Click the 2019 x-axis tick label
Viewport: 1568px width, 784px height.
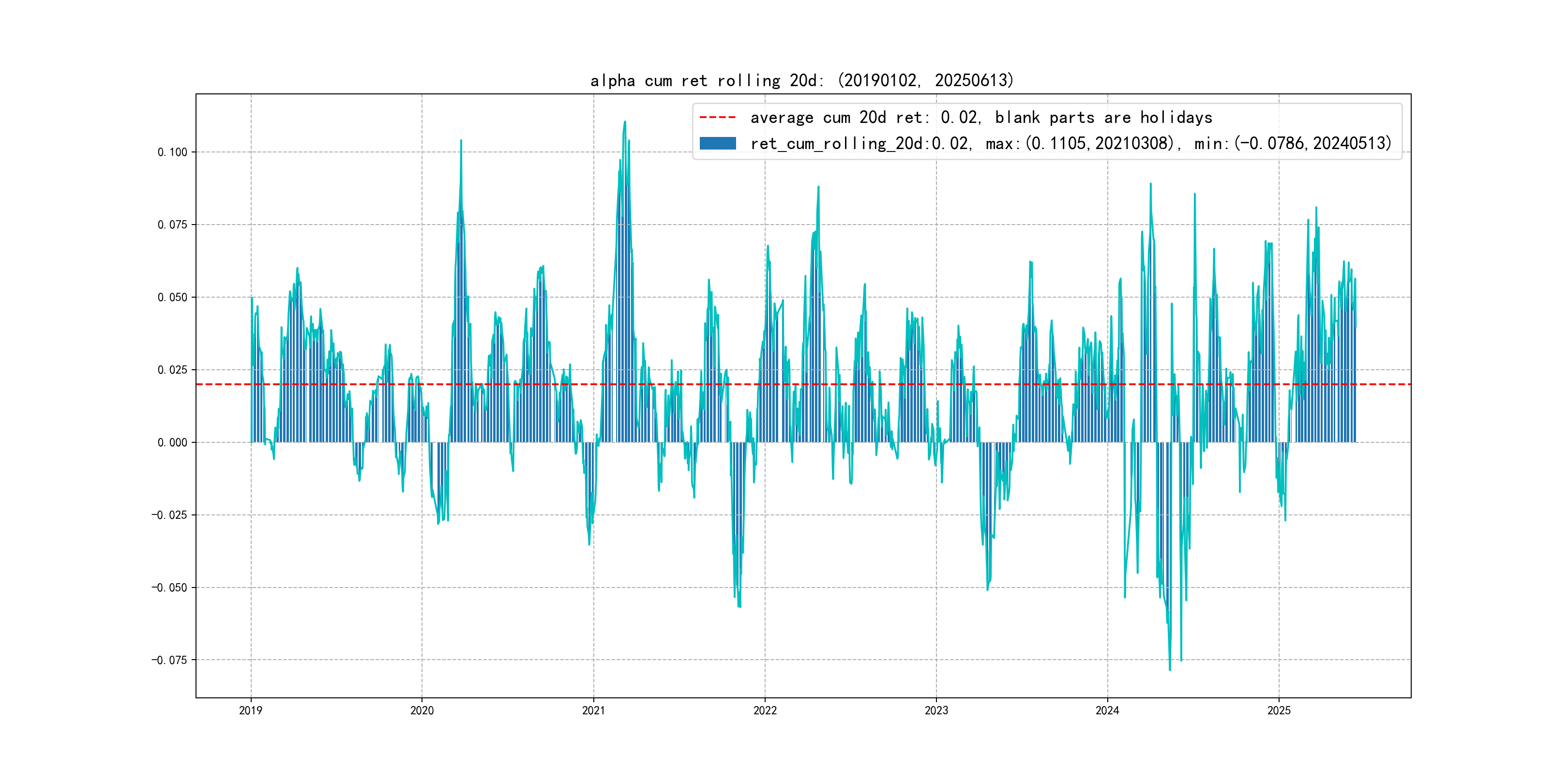pos(250,710)
